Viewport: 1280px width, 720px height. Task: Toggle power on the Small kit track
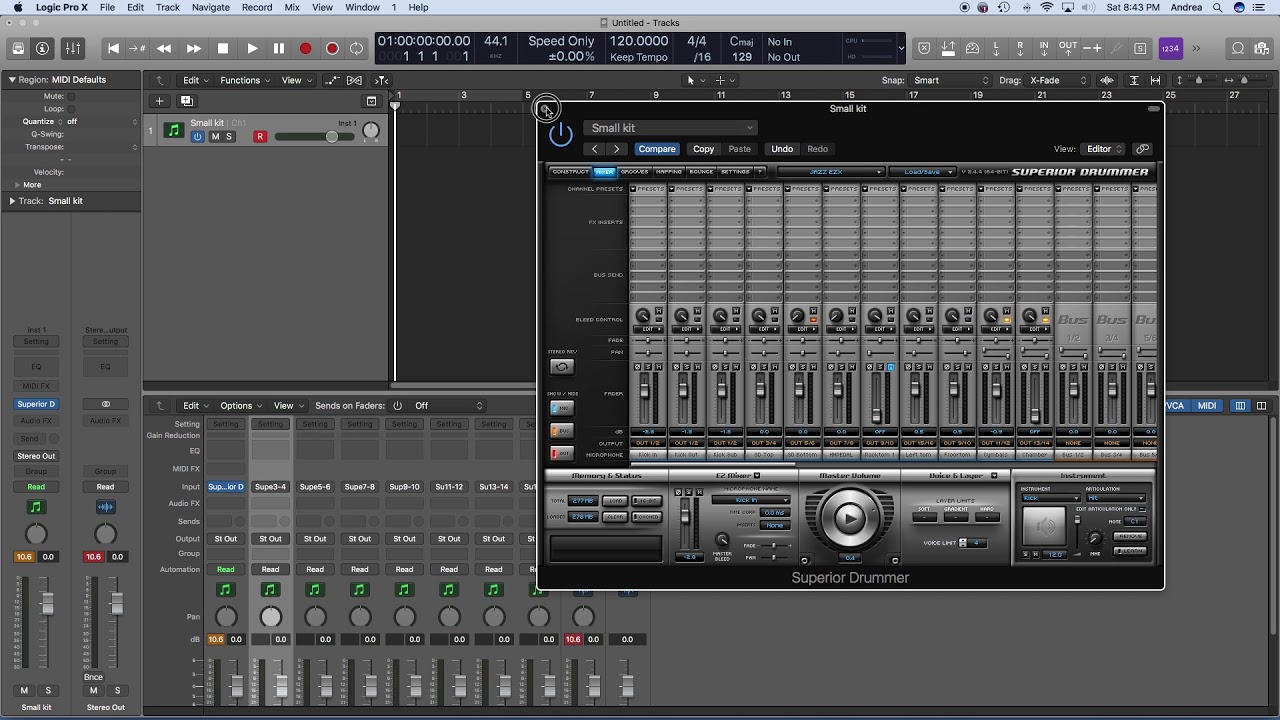[198, 136]
